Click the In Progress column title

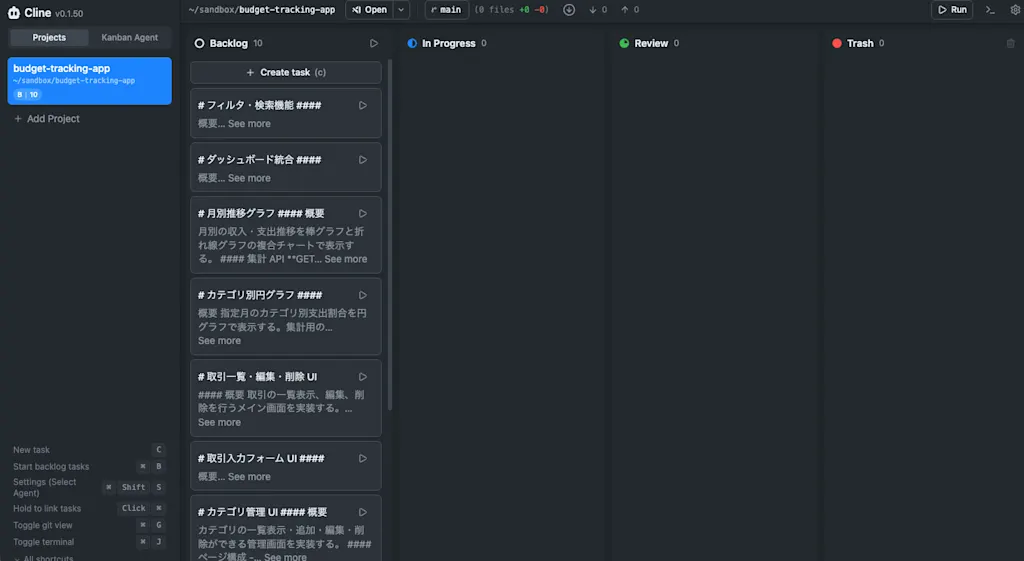[449, 43]
